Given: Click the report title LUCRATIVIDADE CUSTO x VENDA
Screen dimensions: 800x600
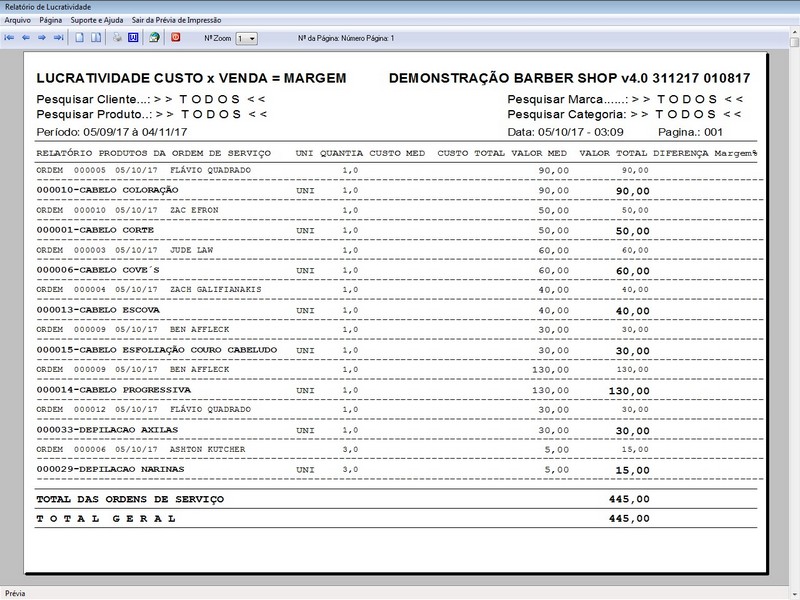Looking at the screenshot, I should [x=191, y=78].
